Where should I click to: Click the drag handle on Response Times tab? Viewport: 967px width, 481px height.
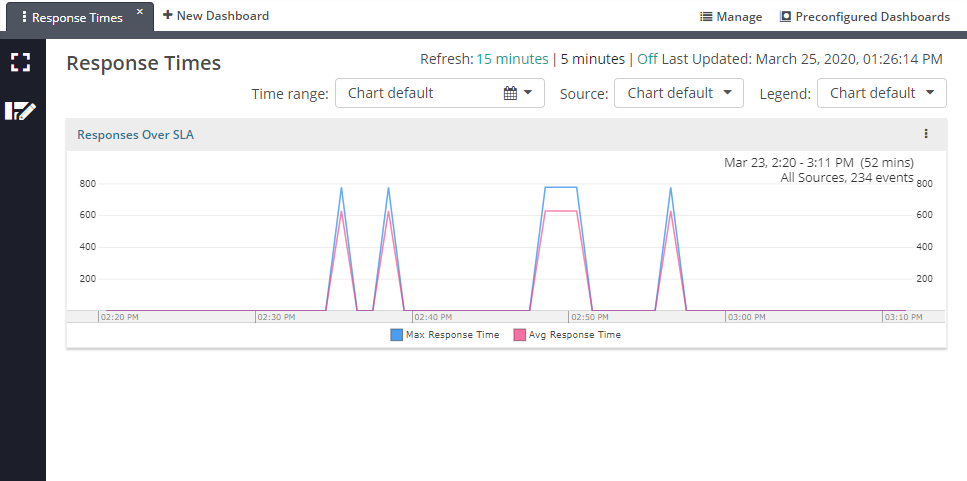24,17
